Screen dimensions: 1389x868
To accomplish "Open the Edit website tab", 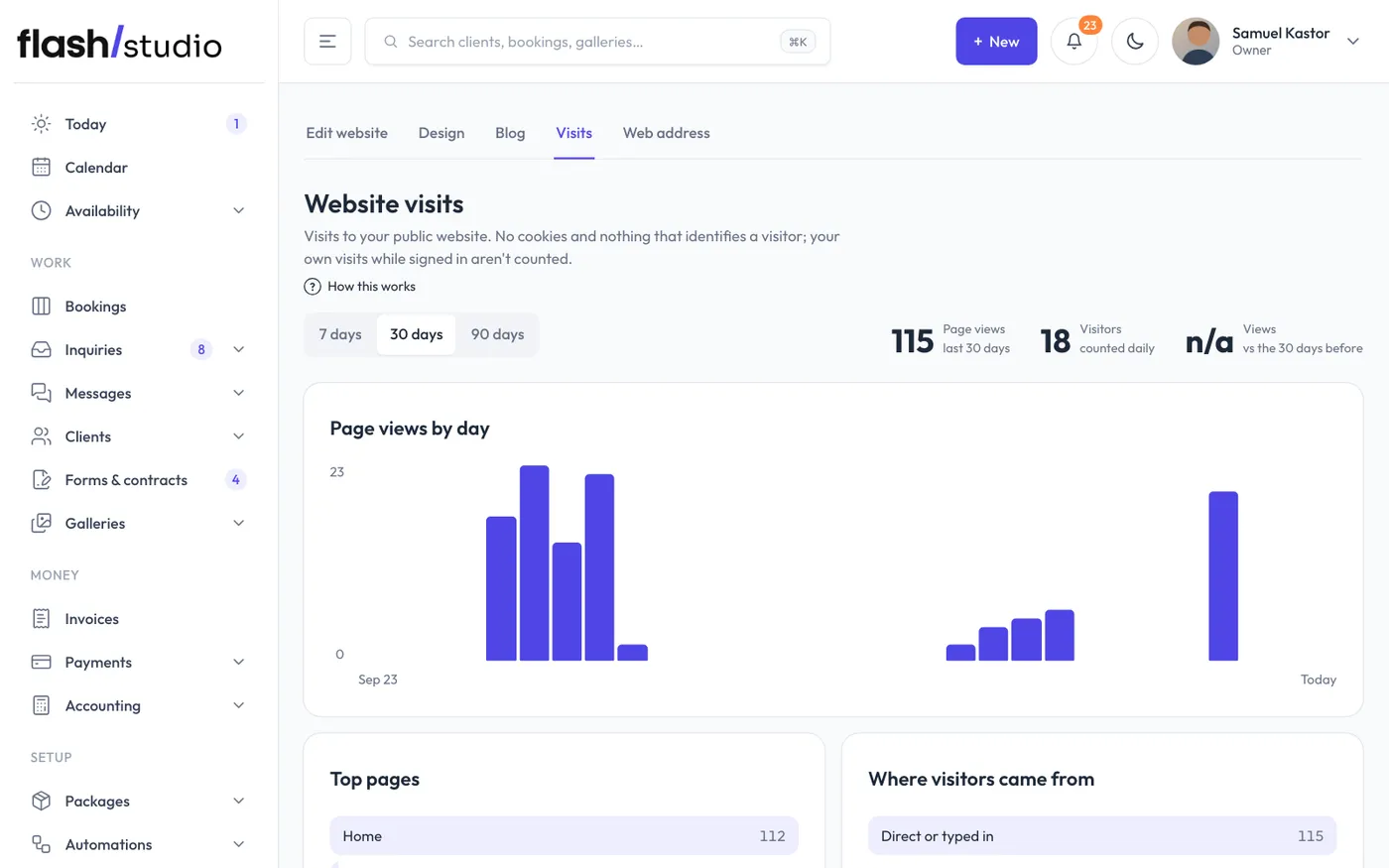I will (346, 133).
